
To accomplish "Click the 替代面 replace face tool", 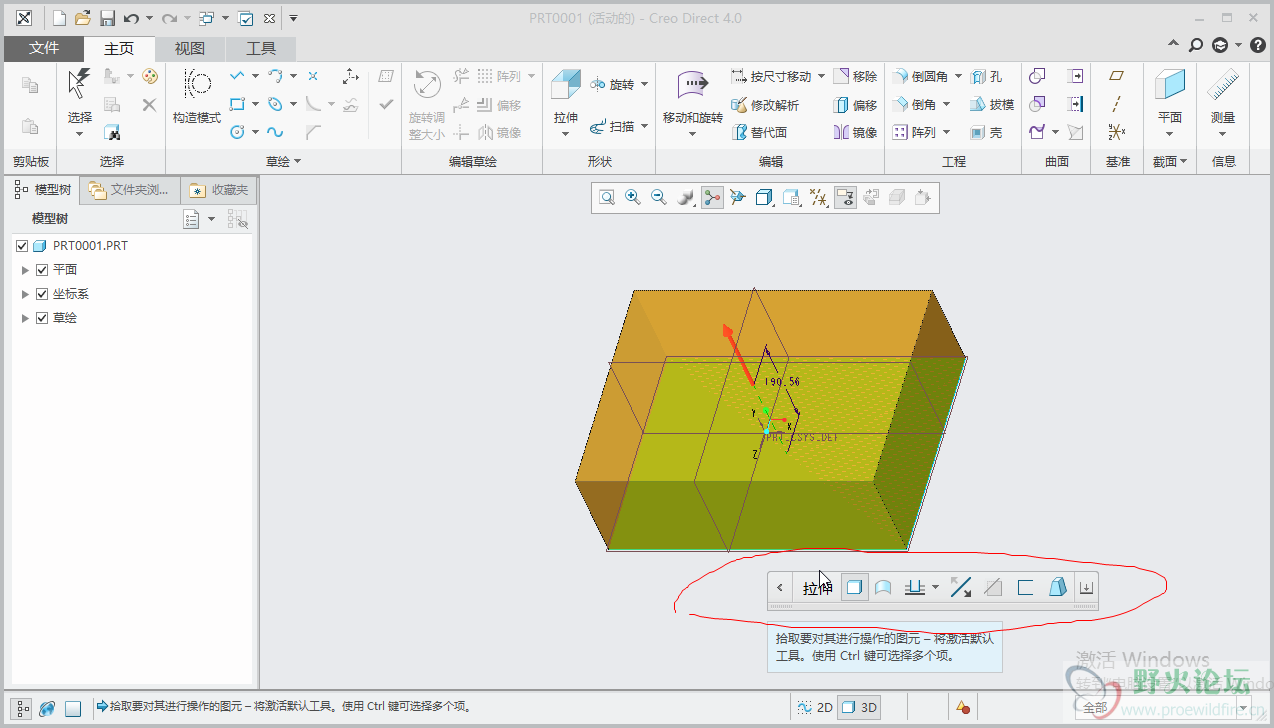I will (760, 132).
